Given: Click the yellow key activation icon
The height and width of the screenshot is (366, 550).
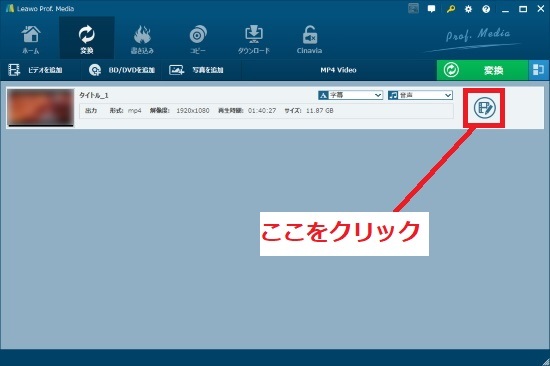Looking at the screenshot, I should [450, 9].
